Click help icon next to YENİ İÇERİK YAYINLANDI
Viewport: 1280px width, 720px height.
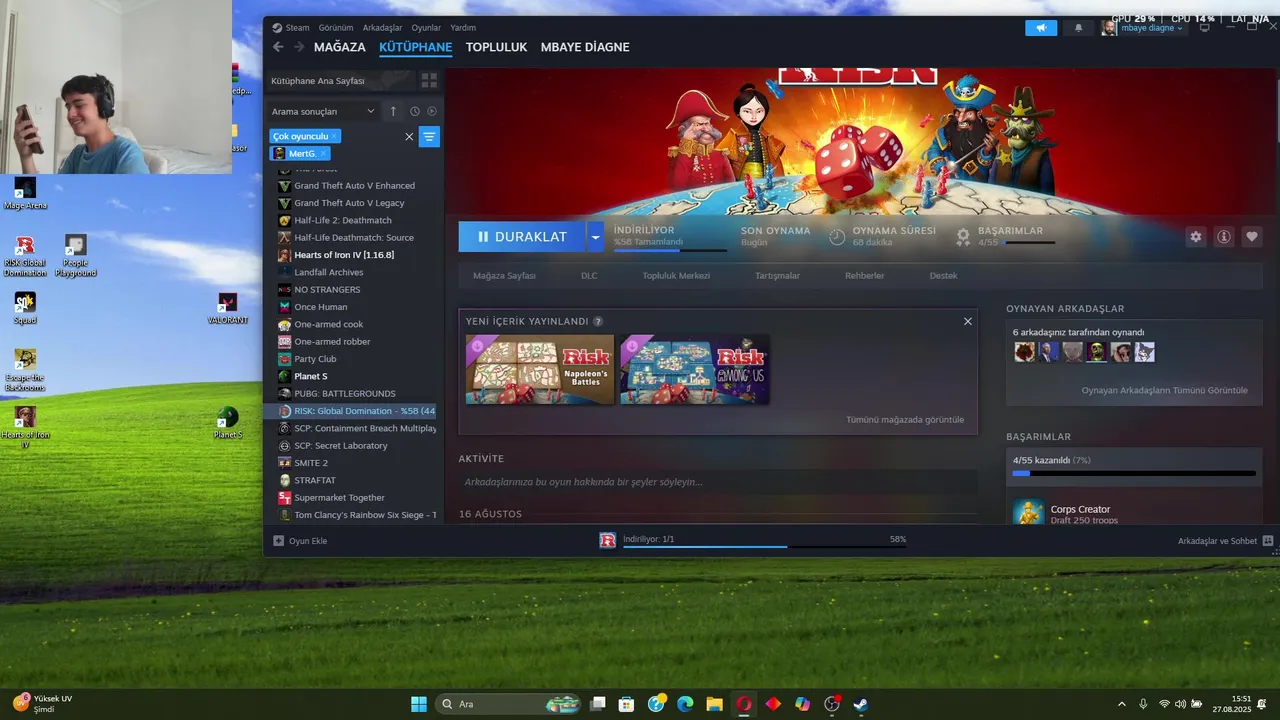pos(598,322)
